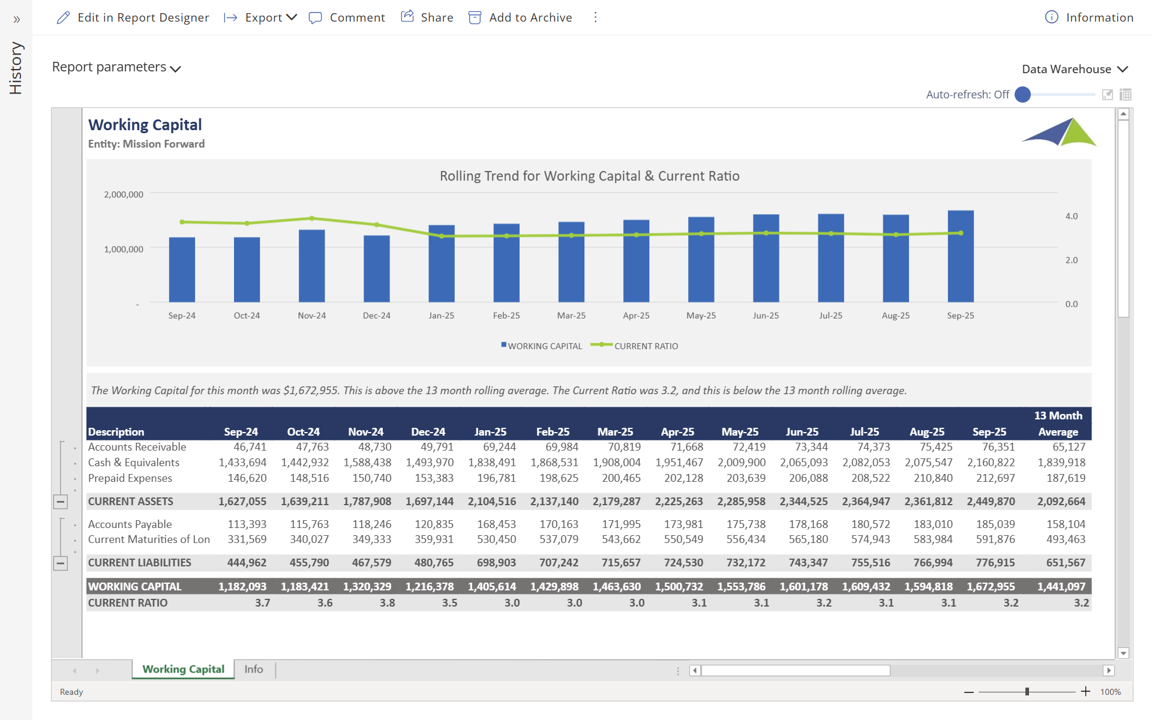
Task: Click the Edit in Report Designer pencil icon
Action: [63, 17]
